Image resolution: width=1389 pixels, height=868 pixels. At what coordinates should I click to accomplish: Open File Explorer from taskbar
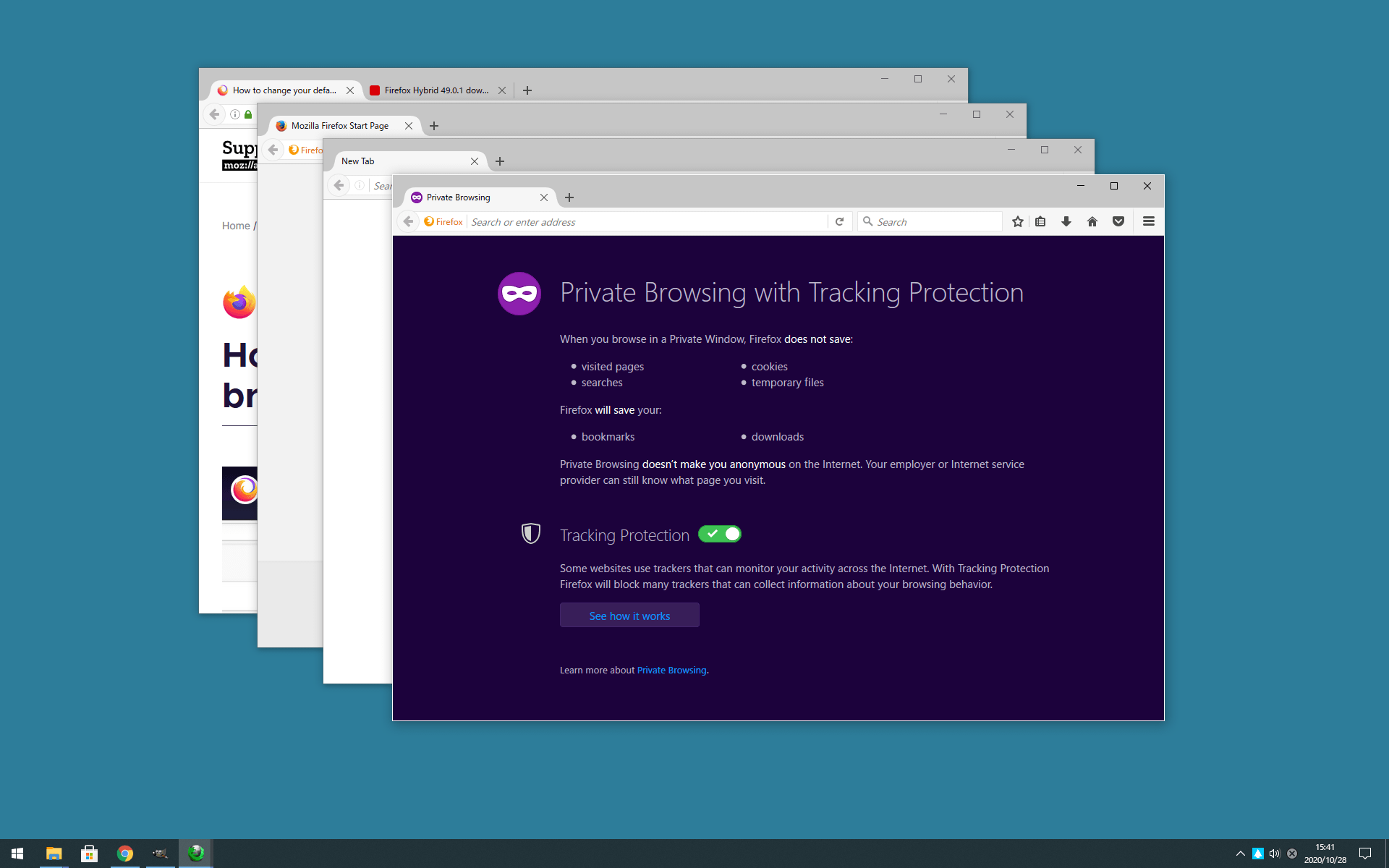(x=54, y=854)
